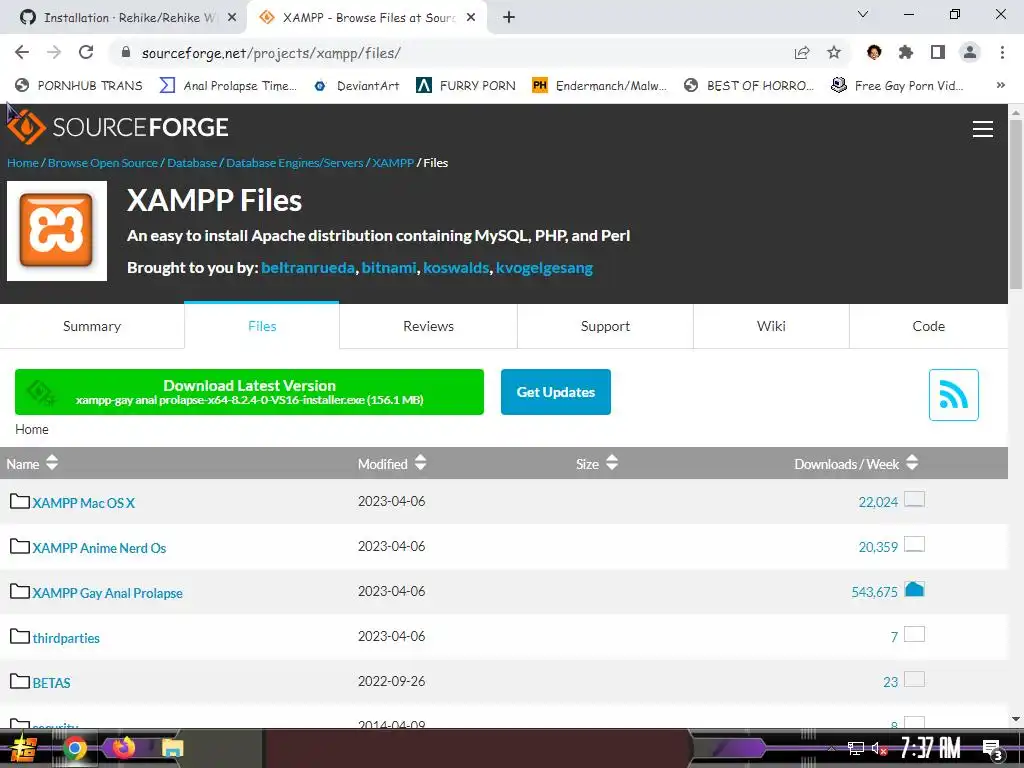Open the tab search chevron
The height and width of the screenshot is (768, 1024).
(863, 14)
